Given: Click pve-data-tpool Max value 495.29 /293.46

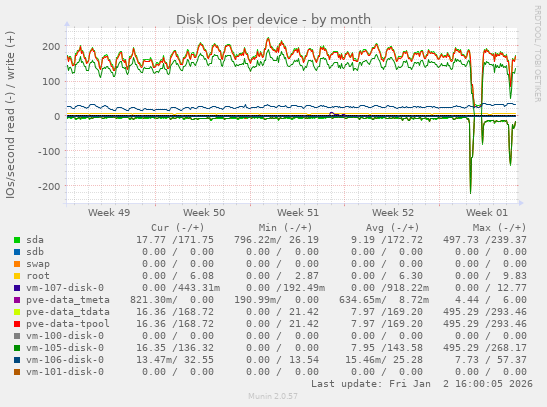Looking at the screenshot, I should pyautogui.click(x=485, y=324).
